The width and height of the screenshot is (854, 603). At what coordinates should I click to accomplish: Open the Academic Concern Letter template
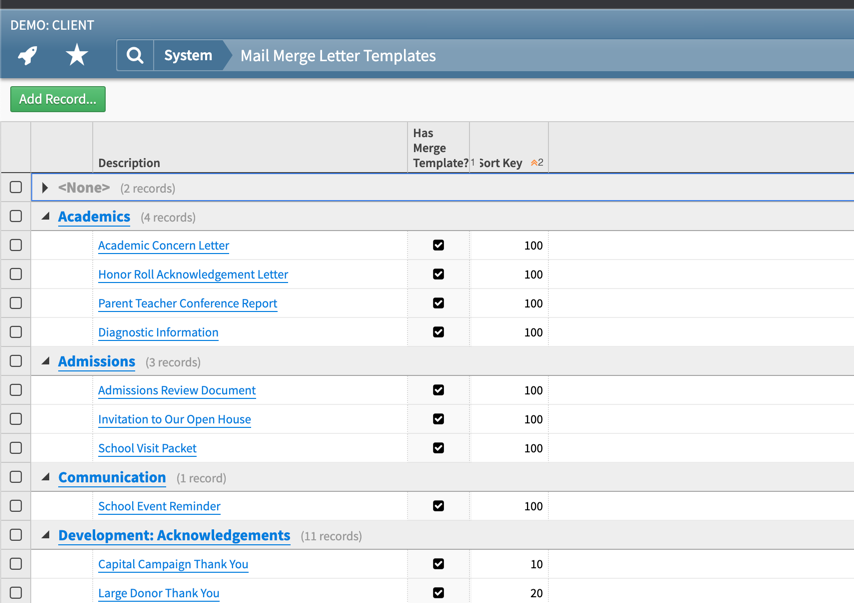click(x=163, y=246)
